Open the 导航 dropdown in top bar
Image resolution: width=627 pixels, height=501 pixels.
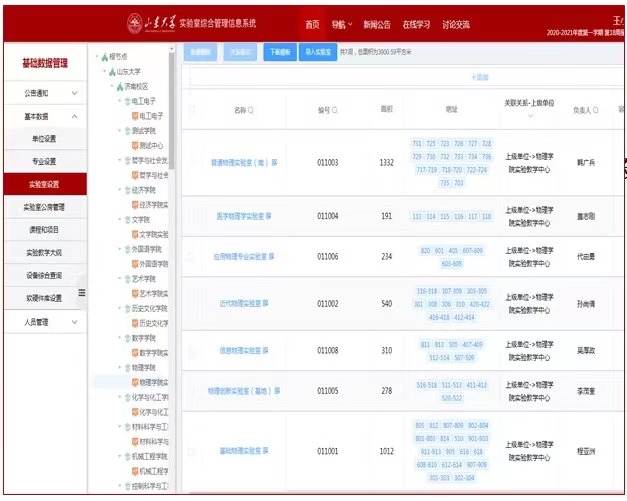tap(342, 24)
